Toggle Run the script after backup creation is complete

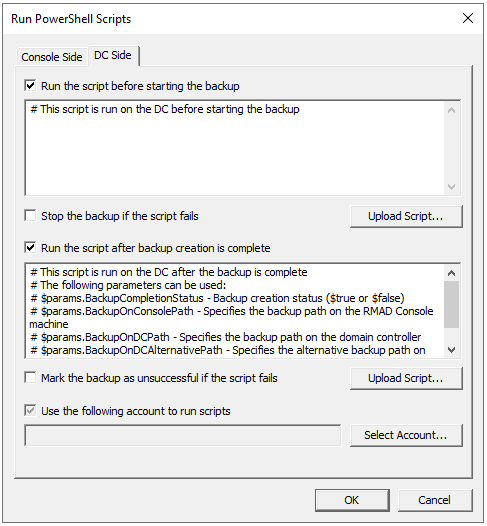point(30,248)
